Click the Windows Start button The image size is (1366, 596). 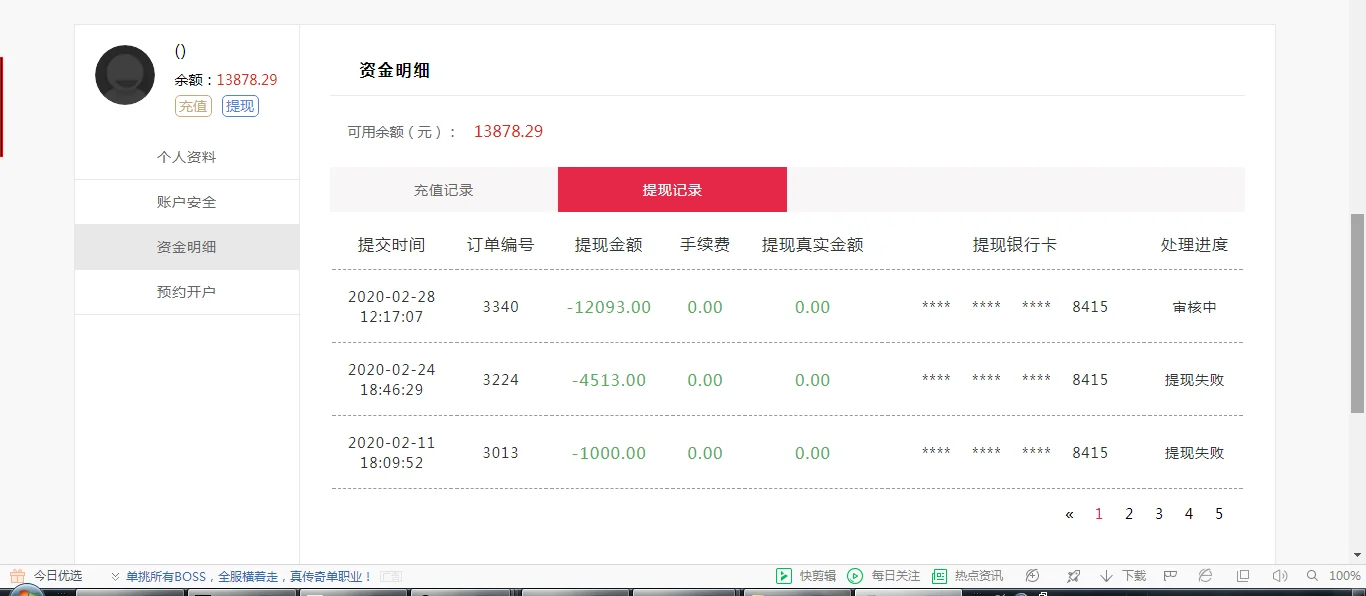coord(26,591)
